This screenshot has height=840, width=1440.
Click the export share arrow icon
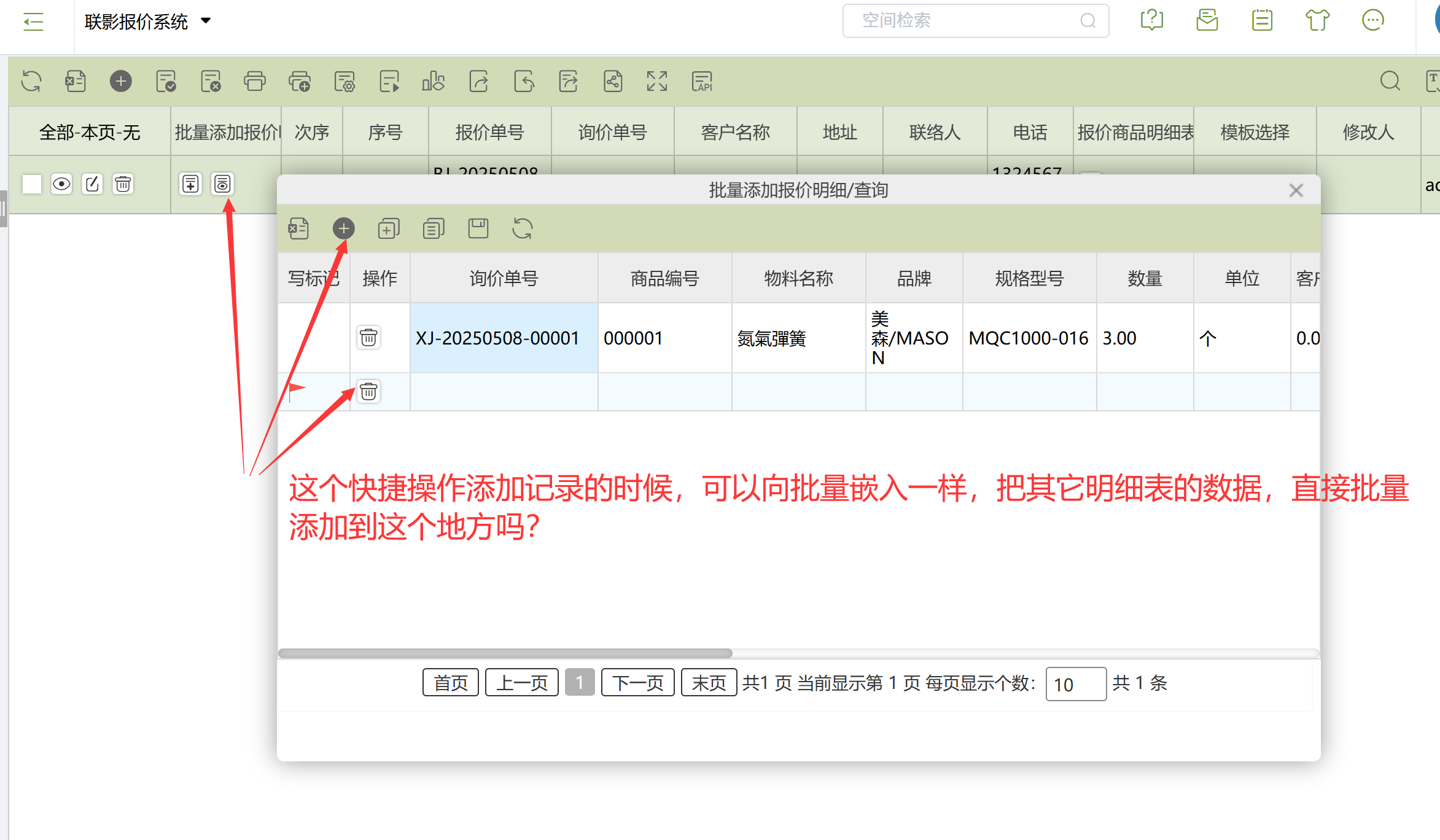point(479,81)
